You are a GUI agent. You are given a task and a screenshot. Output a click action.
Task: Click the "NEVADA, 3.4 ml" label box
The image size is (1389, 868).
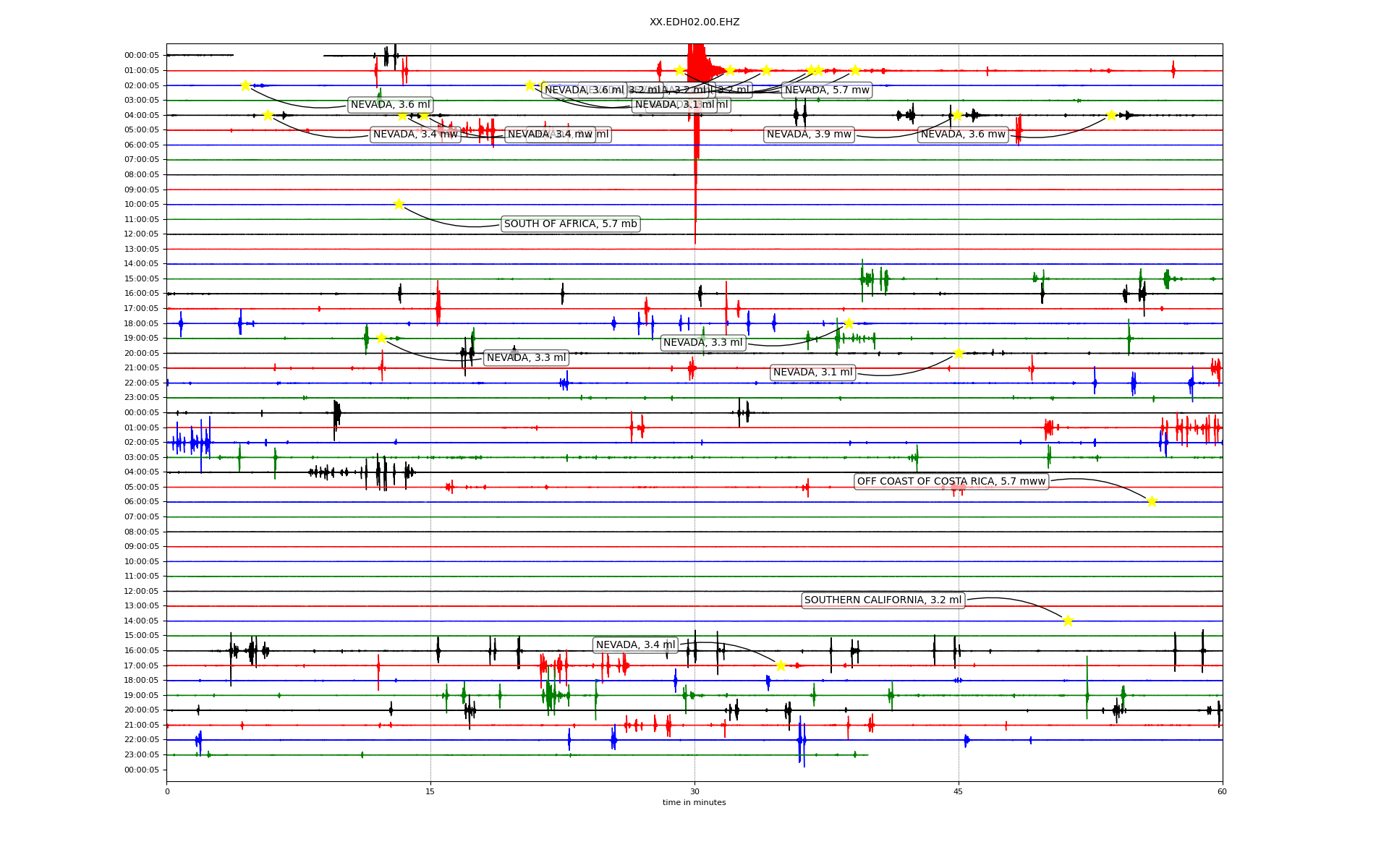tap(635, 645)
